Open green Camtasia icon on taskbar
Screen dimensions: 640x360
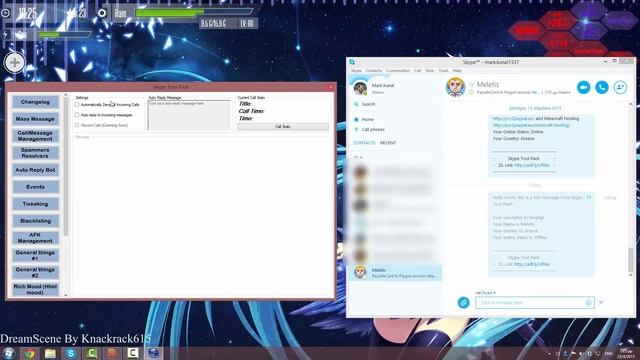91,353
